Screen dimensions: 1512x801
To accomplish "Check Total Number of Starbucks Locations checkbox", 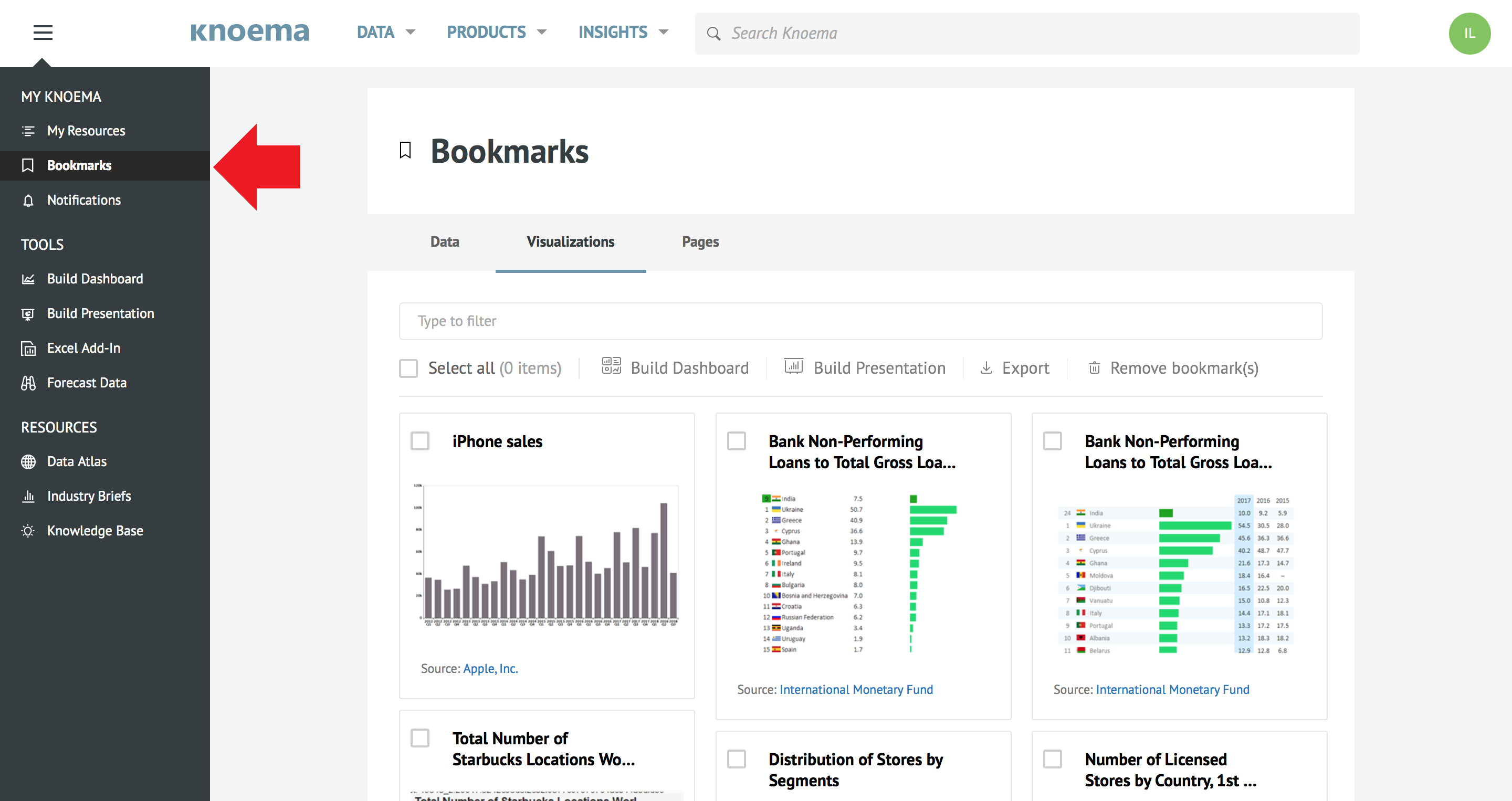I will [x=419, y=738].
